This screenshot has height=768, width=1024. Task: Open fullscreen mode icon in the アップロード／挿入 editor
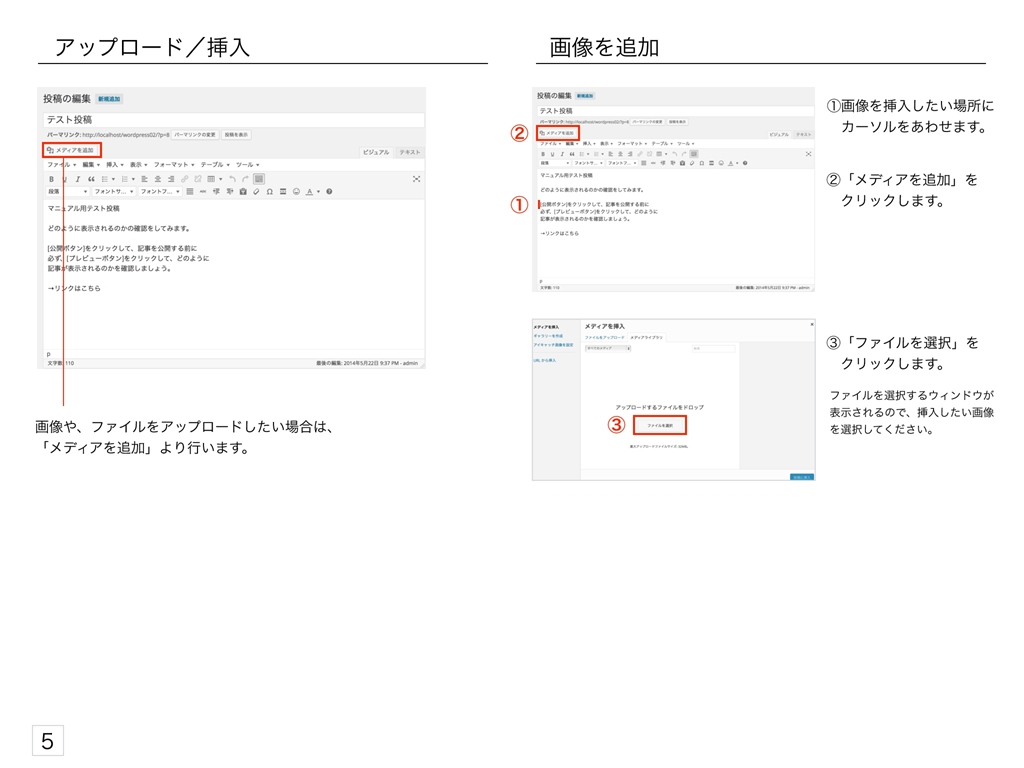click(x=416, y=179)
